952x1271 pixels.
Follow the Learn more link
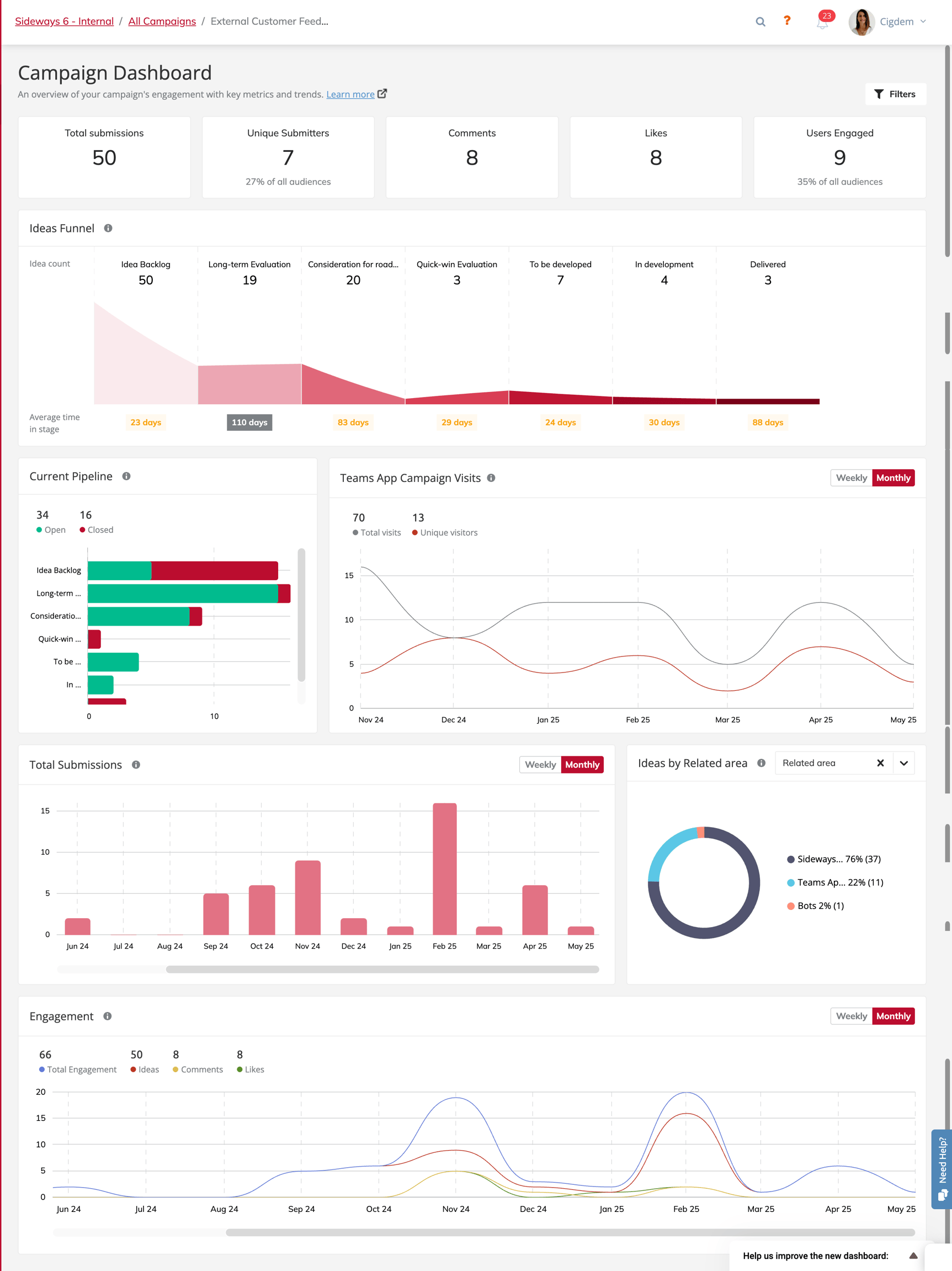350,94
